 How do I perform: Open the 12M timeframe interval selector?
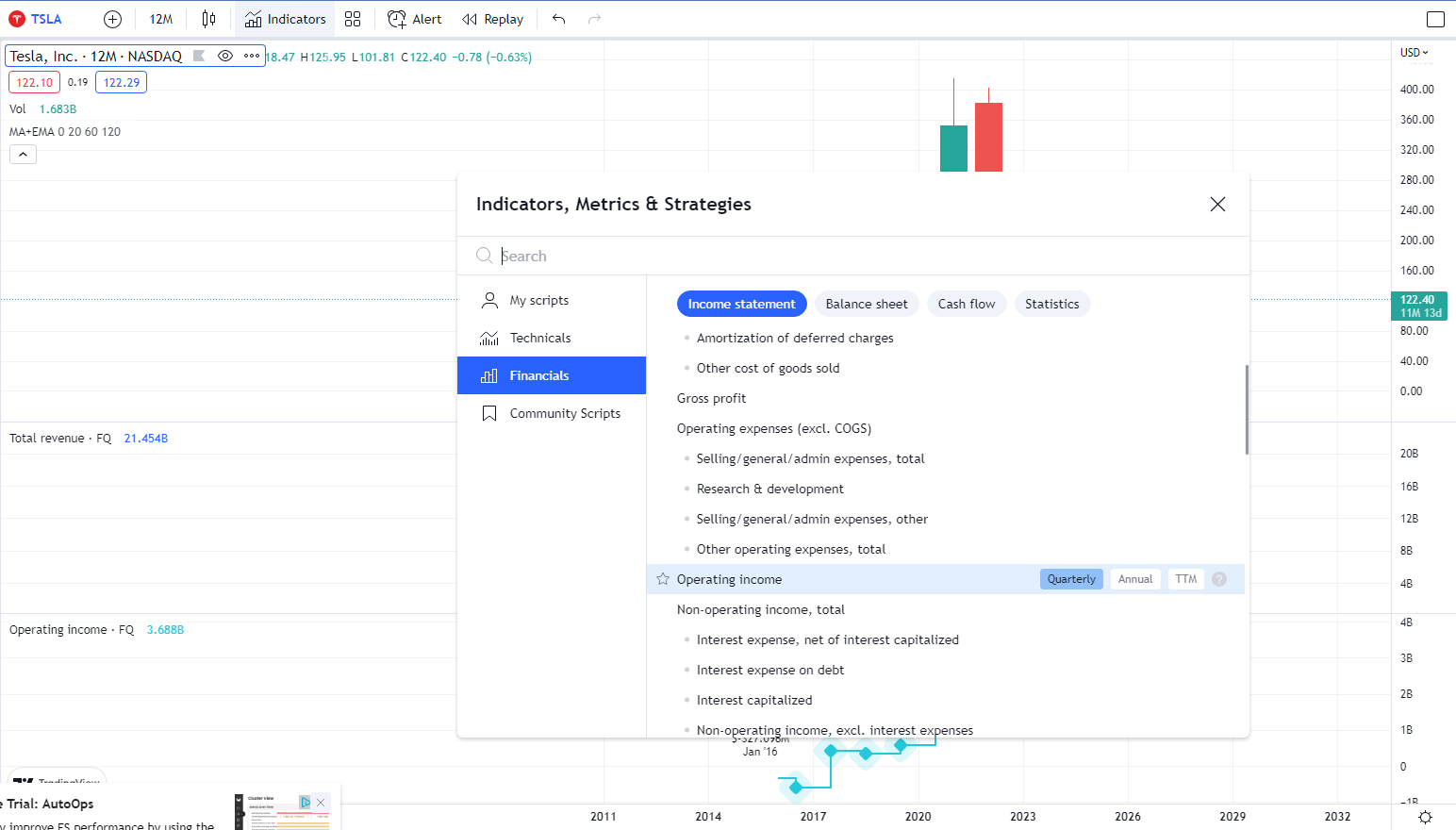[161, 19]
